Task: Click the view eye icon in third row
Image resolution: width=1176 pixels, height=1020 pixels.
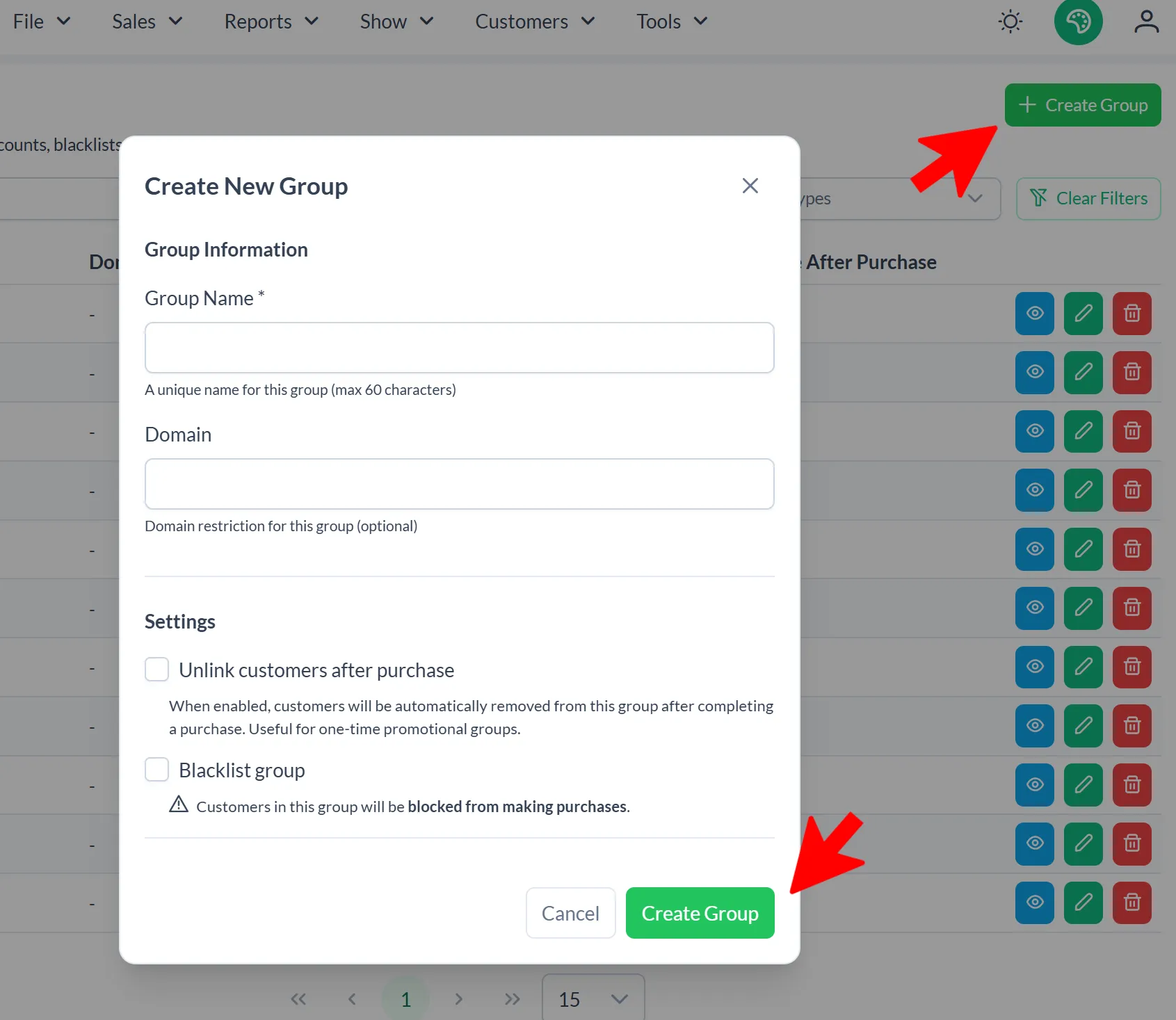Action: pos(1035,431)
